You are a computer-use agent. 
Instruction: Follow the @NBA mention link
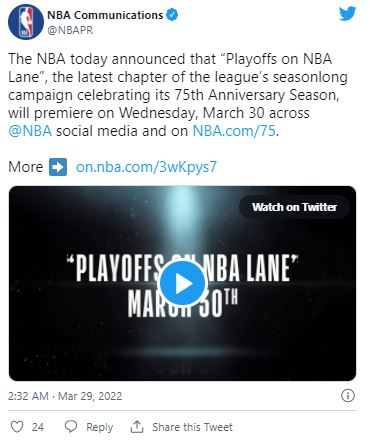30,131
